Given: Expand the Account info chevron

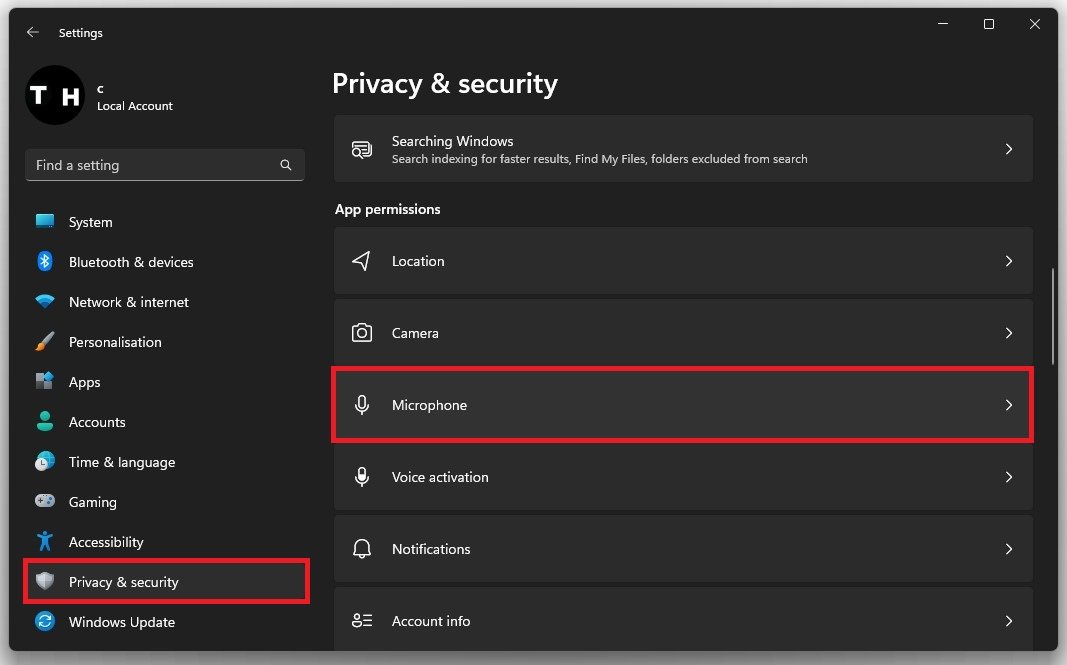Looking at the screenshot, I should click(x=1009, y=621).
